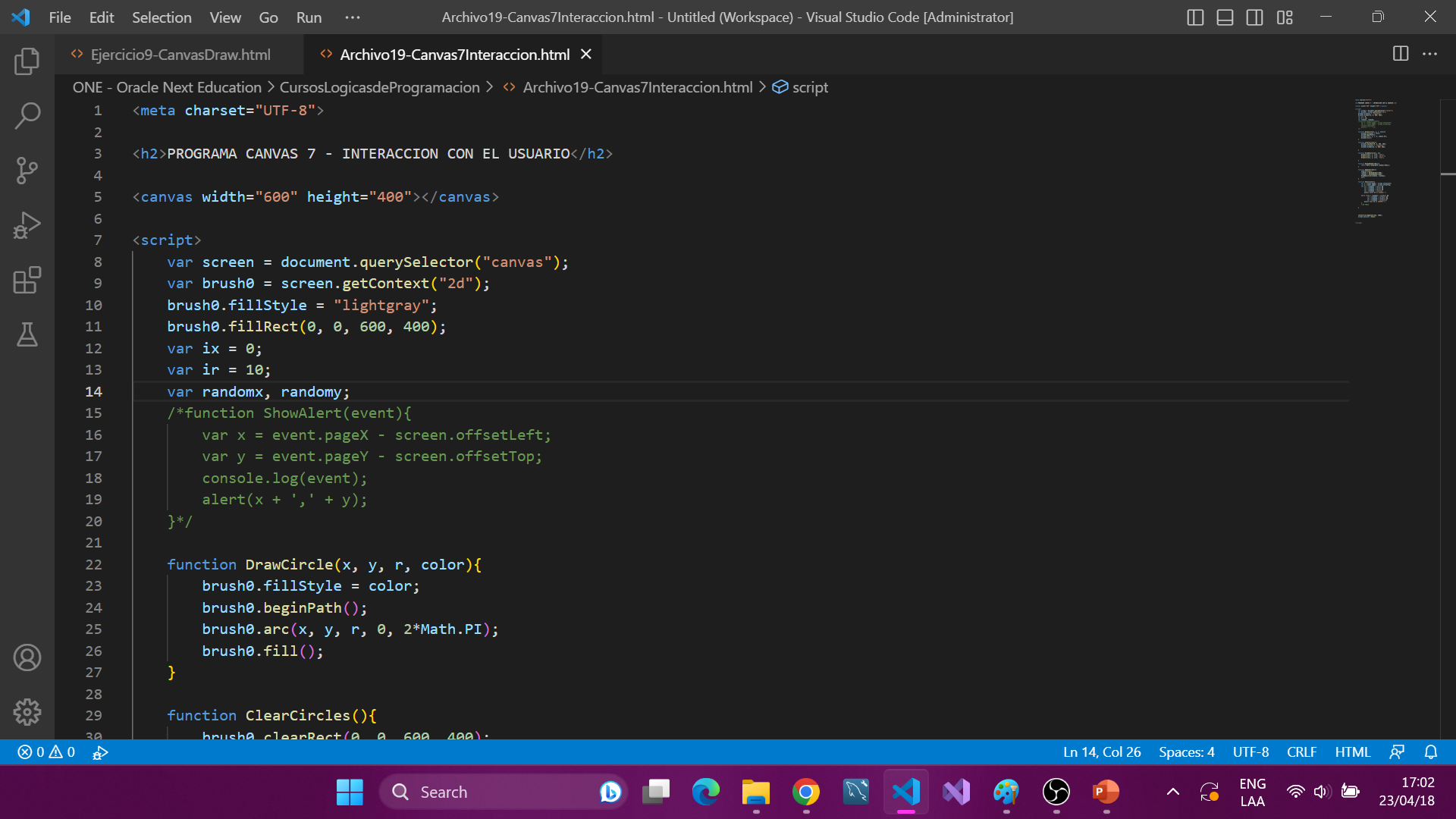The width and height of the screenshot is (1456, 819).
Task: Open volume control in system tray
Action: (1322, 792)
